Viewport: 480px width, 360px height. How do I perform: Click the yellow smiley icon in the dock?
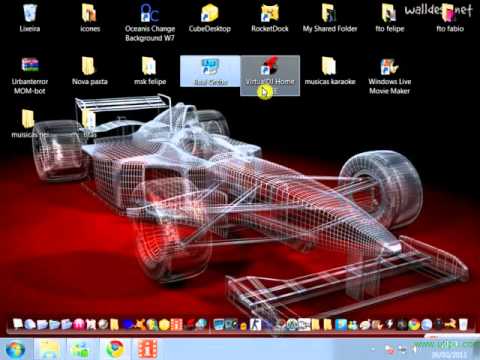coord(164,324)
